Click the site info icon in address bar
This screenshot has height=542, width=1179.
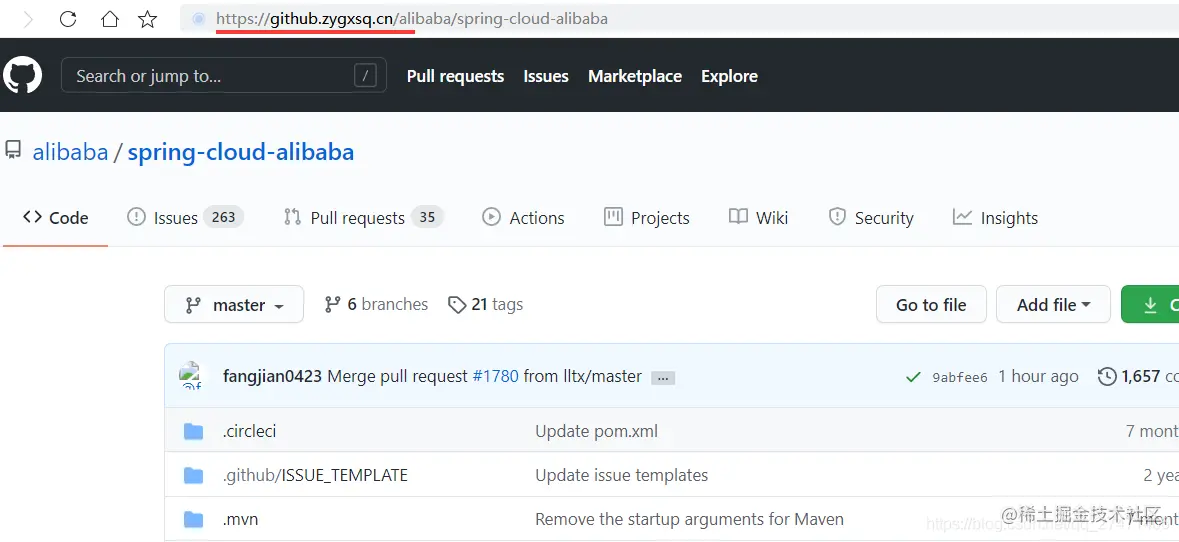click(199, 19)
